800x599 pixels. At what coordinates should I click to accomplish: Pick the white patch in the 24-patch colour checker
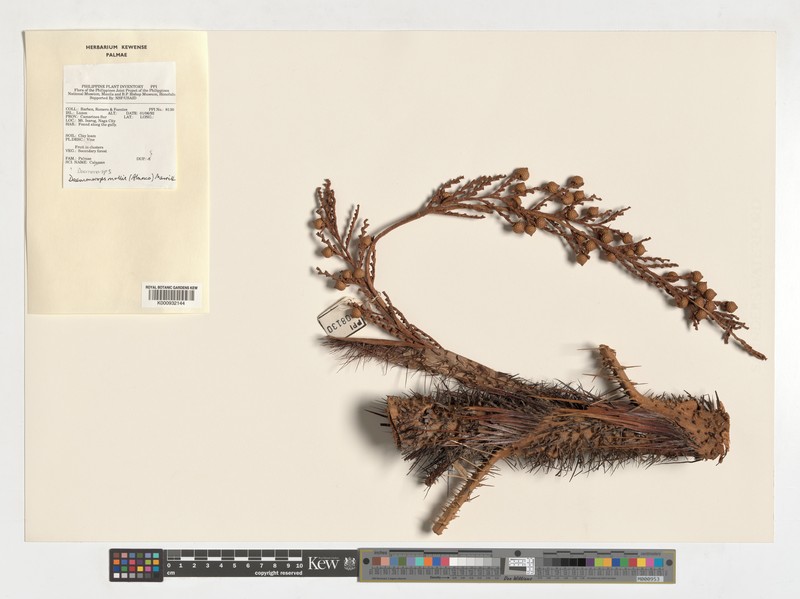click(117, 576)
